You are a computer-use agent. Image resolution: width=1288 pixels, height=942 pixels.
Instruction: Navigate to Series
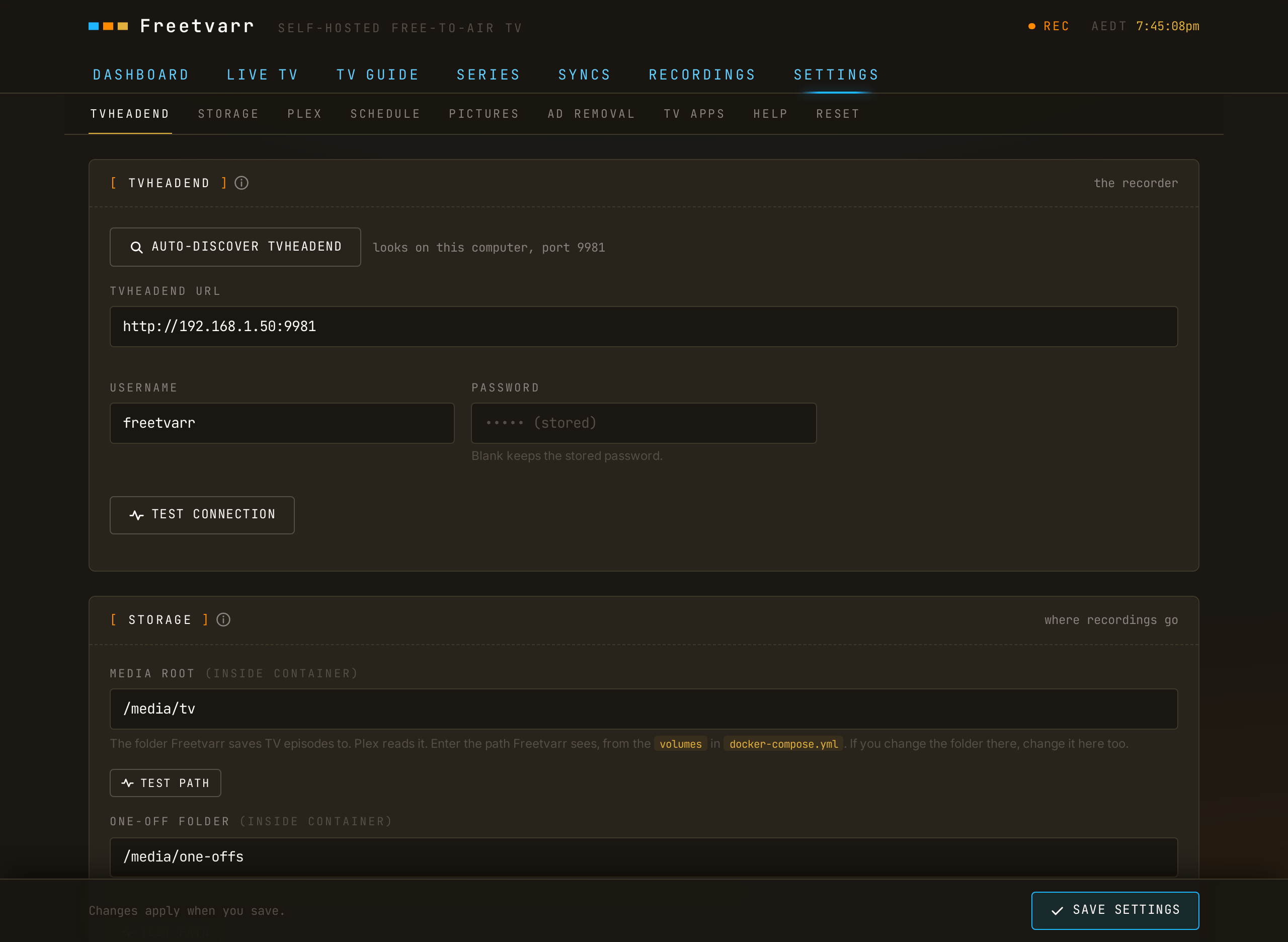[489, 74]
